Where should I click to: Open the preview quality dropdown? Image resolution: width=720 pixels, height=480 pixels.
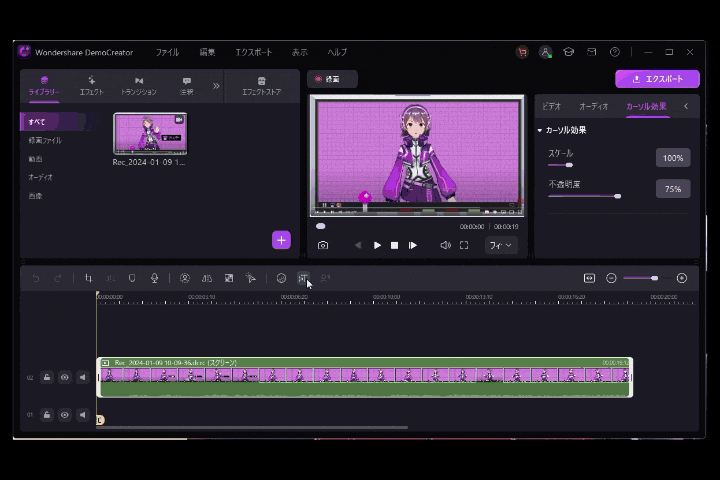click(501, 245)
